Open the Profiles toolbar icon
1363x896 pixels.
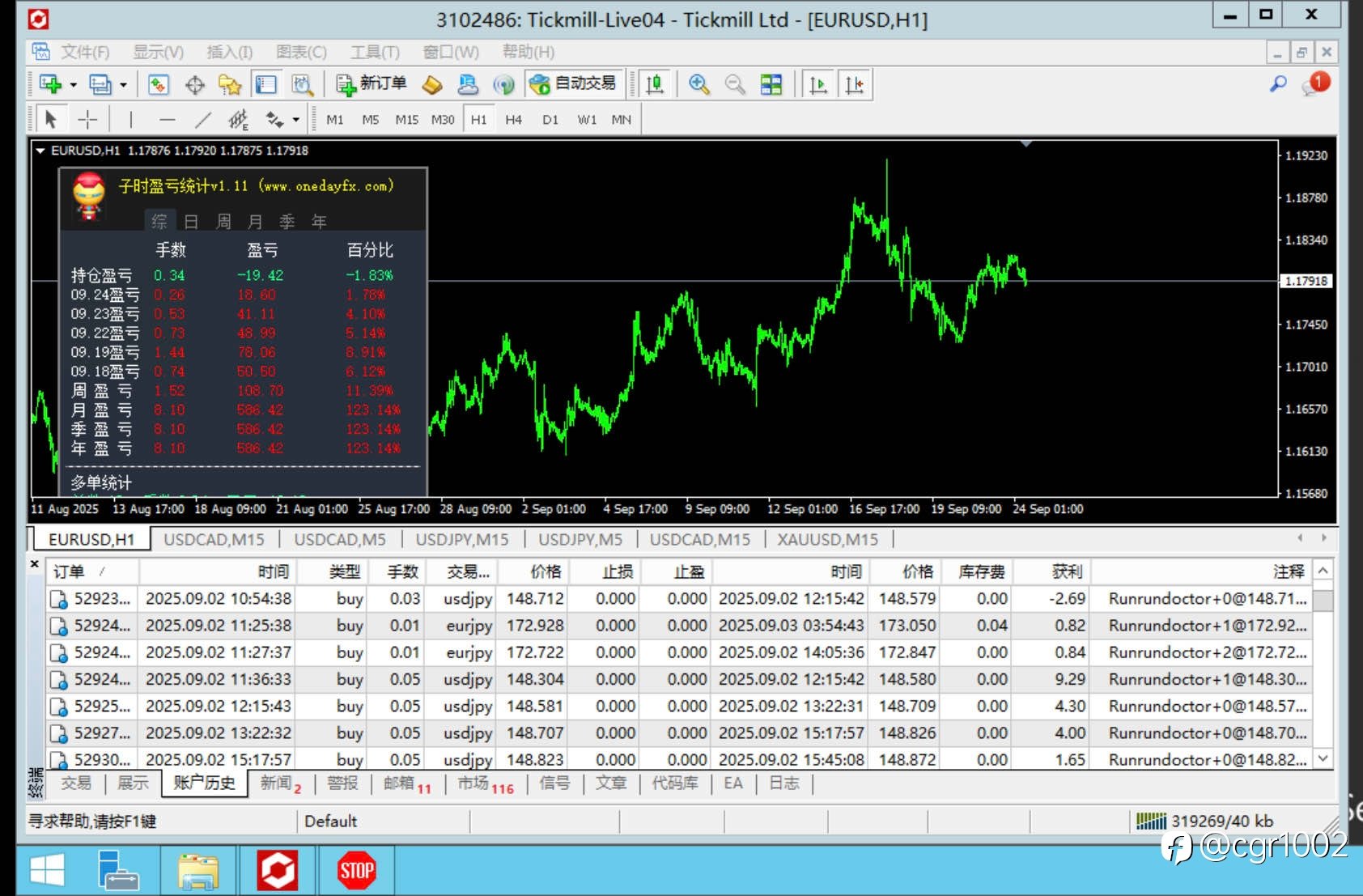pos(100,84)
